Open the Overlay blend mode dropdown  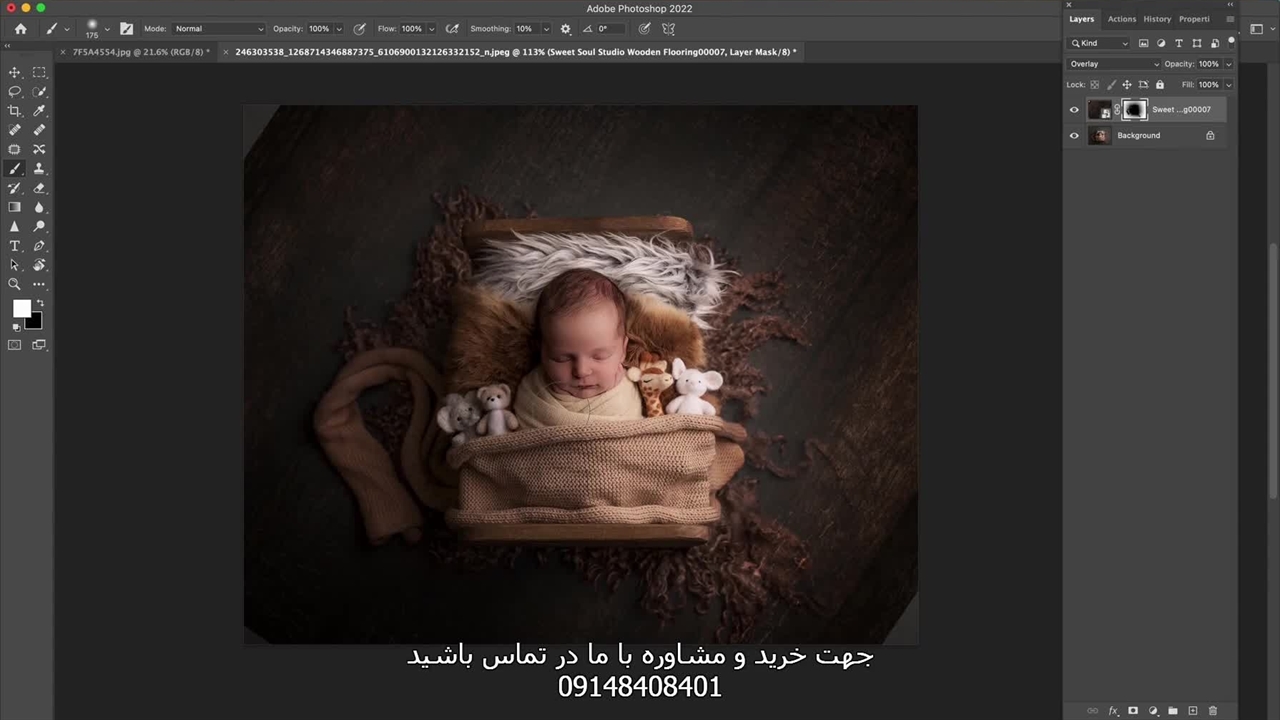pyautogui.click(x=1114, y=64)
